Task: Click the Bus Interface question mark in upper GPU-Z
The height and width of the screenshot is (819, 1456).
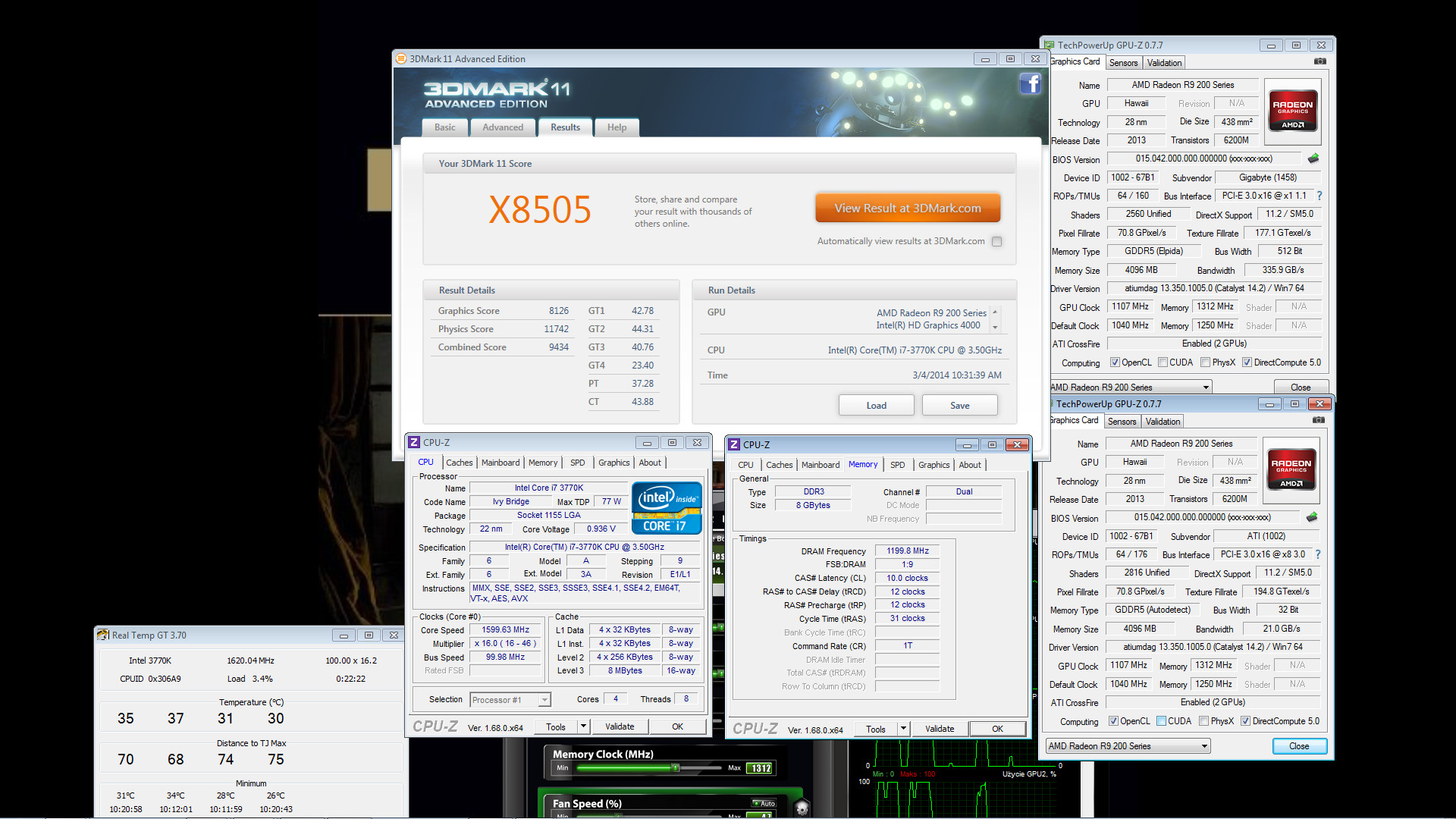Action: point(1319,196)
